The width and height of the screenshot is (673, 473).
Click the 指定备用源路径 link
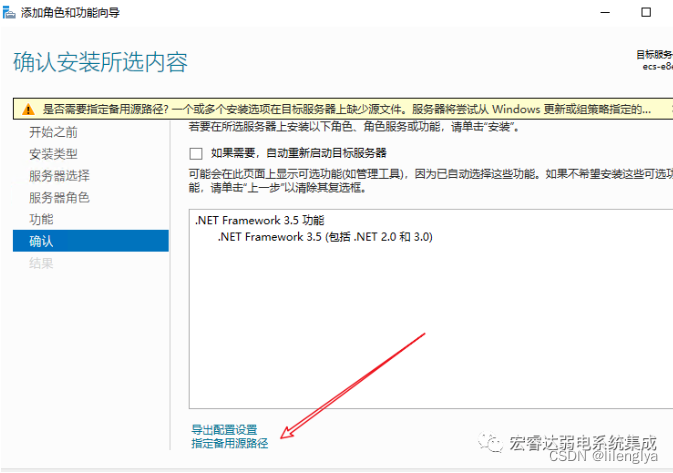click(230, 443)
